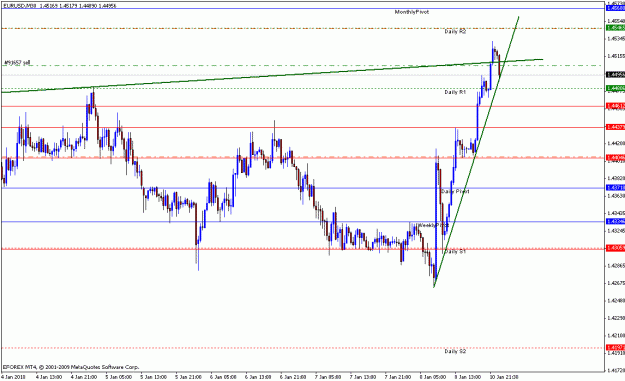Click the 8 Jan 05:00 time label

(433, 377)
